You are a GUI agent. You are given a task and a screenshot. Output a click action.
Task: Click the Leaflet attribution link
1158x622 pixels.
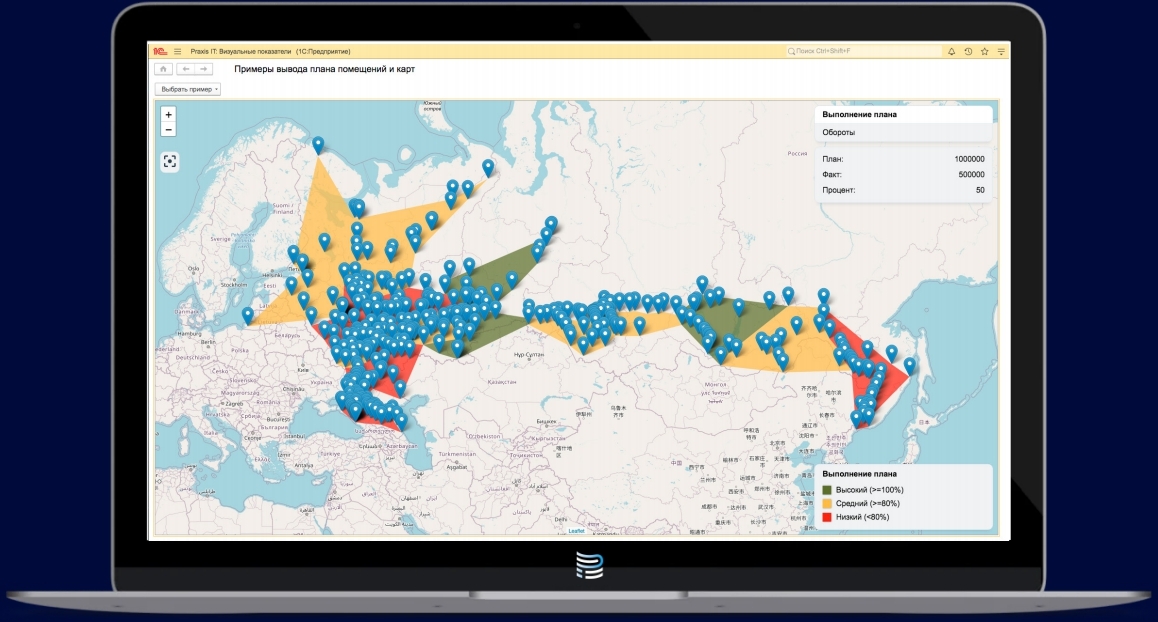[577, 531]
